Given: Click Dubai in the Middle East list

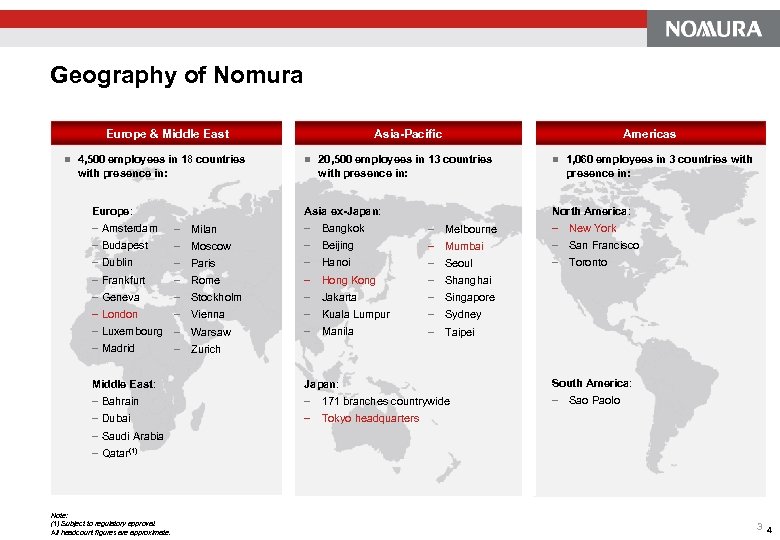Looking at the screenshot, I should [116, 418].
